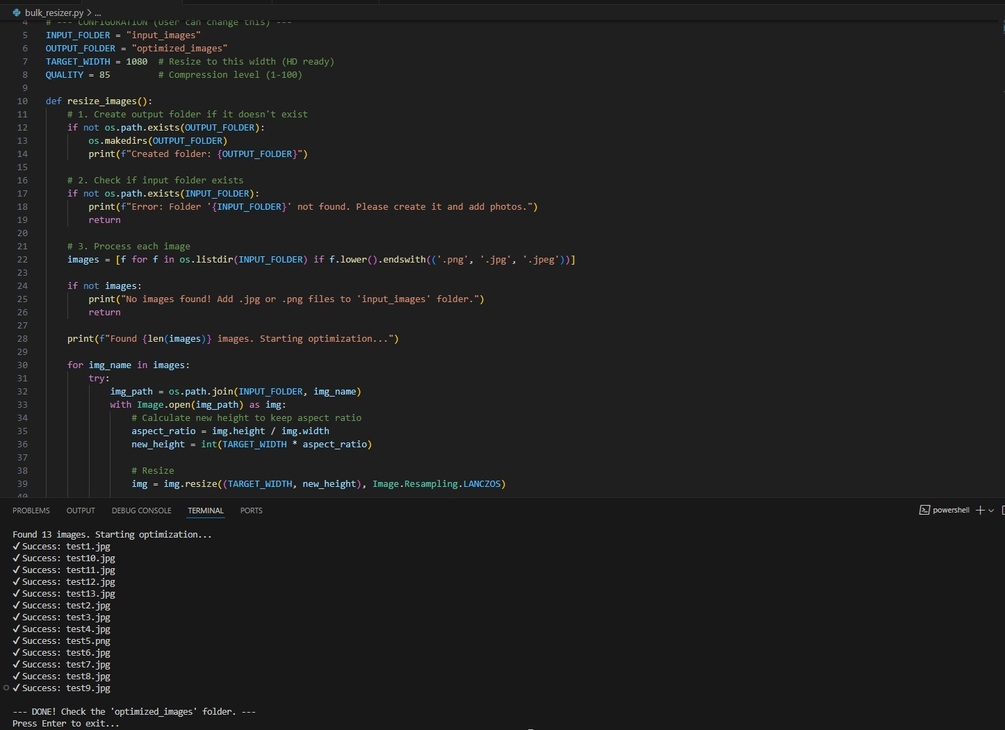Click the command decoration circle beside test9.jpg

[x=6, y=688]
